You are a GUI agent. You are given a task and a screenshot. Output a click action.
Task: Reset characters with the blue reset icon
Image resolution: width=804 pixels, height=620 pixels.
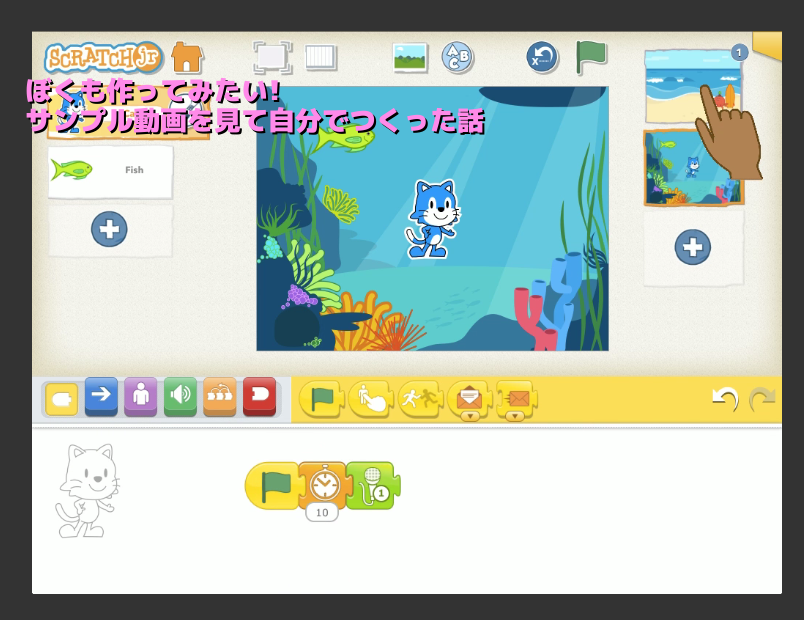pos(542,57)
